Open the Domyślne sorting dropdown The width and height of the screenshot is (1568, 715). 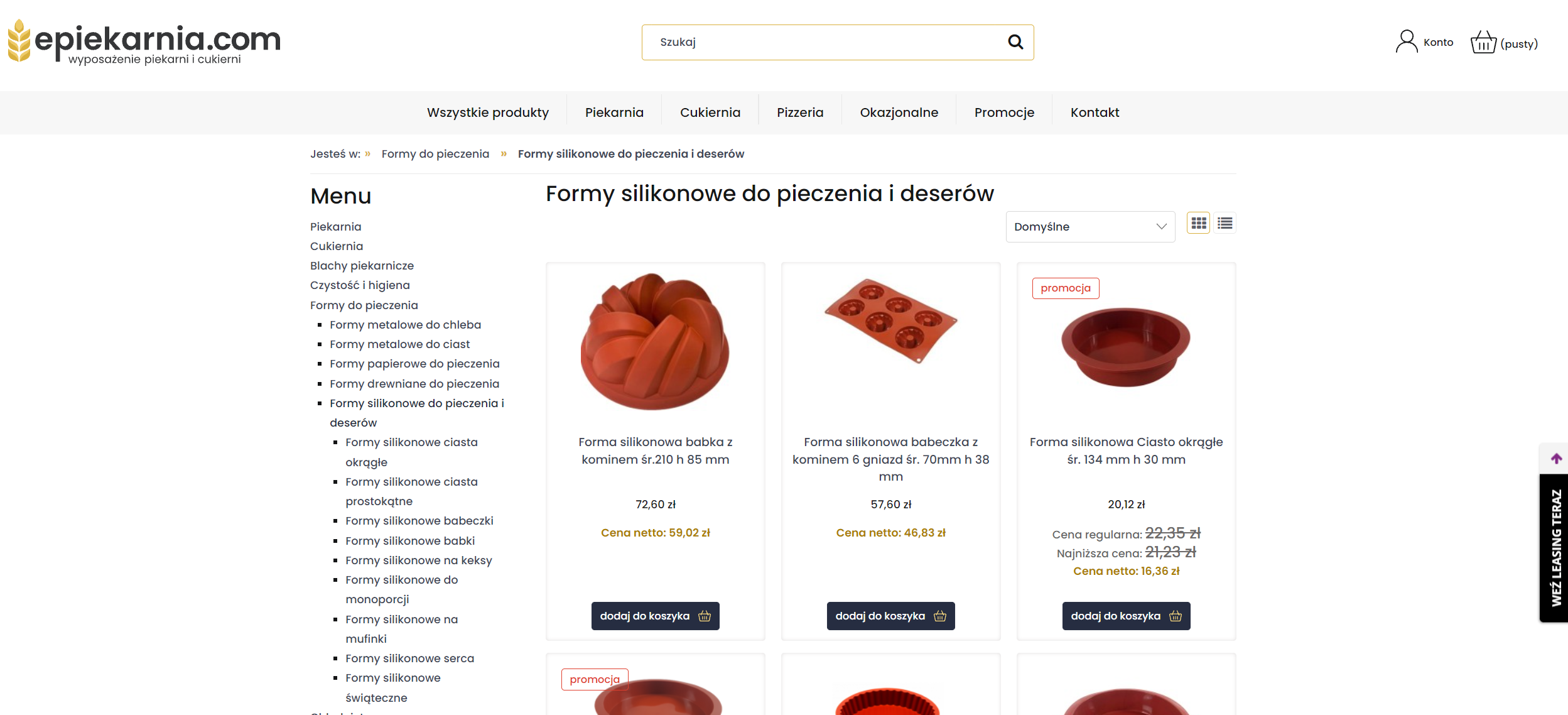point(1089,227)
